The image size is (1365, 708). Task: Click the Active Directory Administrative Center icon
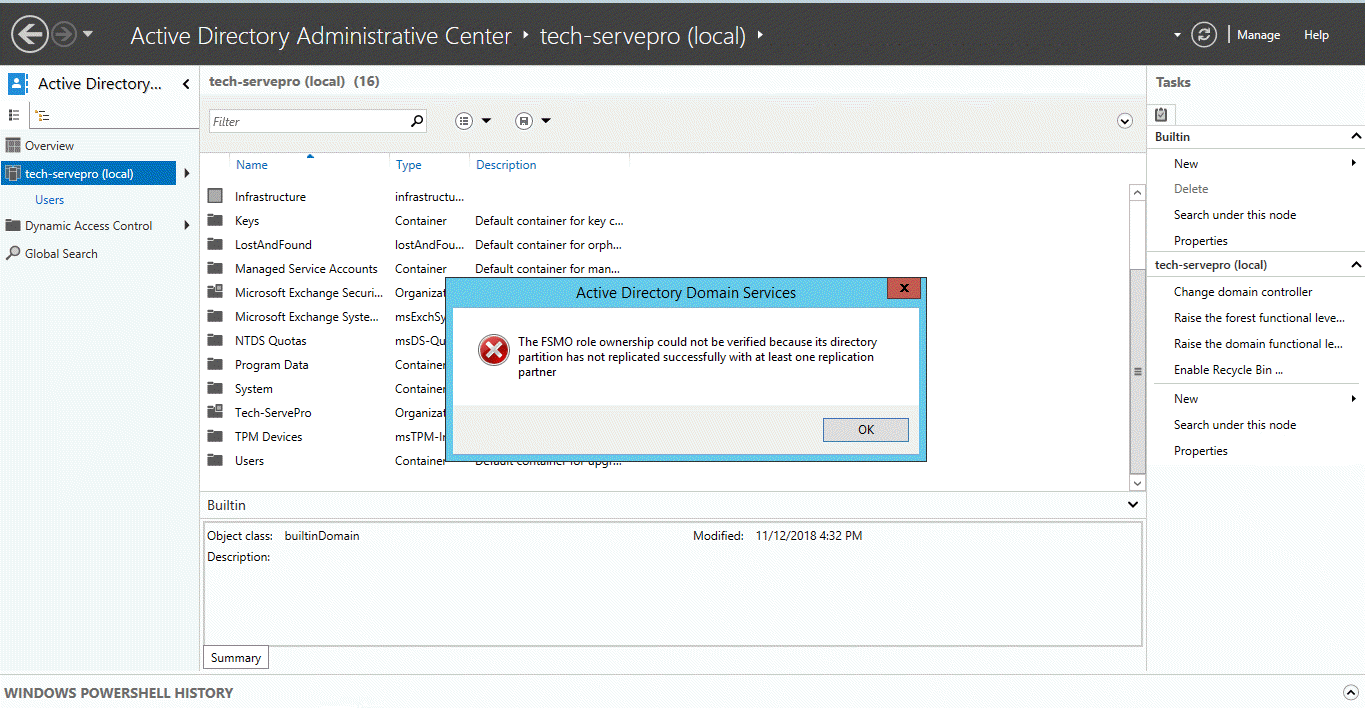tap(16, 82)
